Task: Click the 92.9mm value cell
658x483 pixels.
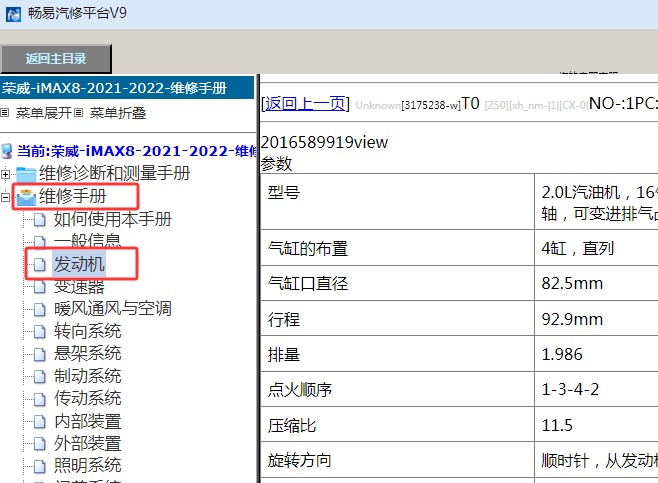Action: click(x=596, y=319)
